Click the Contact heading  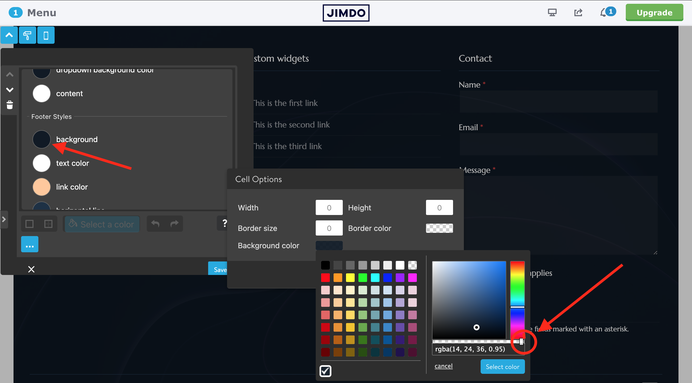475,58
